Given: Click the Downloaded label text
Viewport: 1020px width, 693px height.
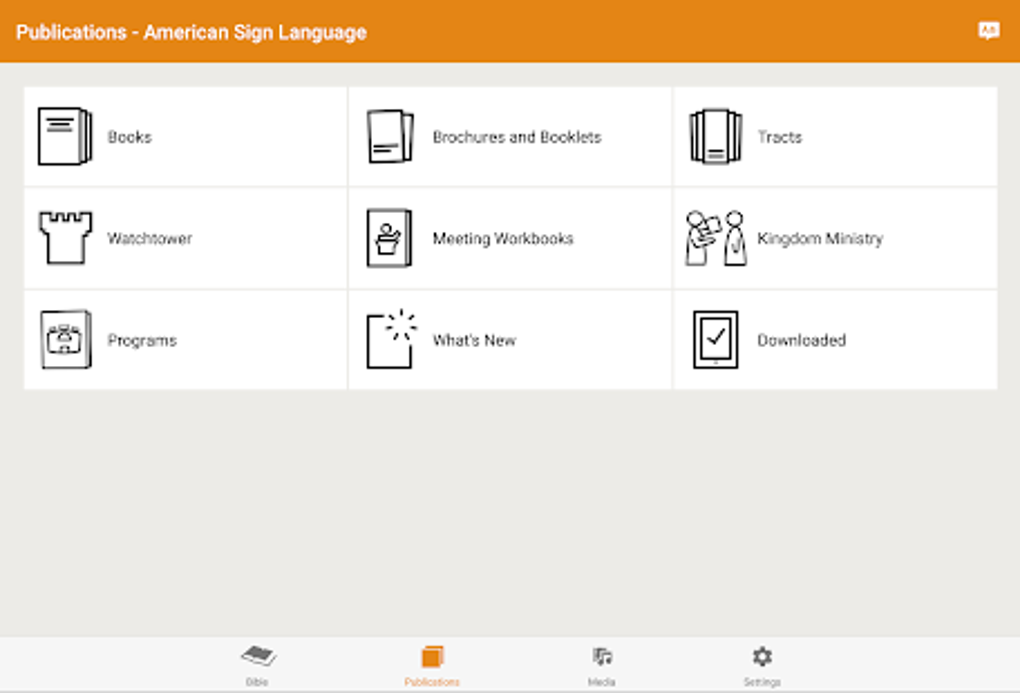Looking at the screenshot, I should pyautogui.click(x=800, y=339).
